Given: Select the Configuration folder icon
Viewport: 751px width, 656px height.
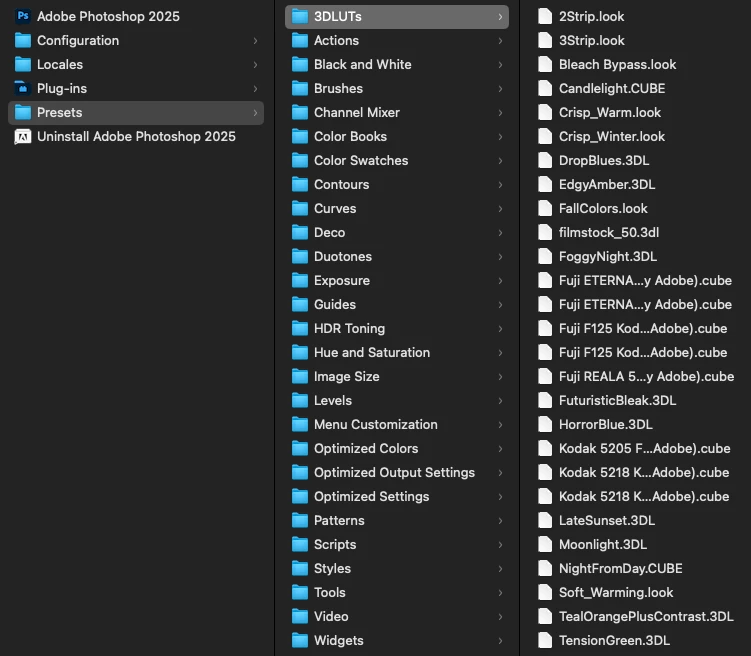Looking at the screenshot, I should click(23, 41).
